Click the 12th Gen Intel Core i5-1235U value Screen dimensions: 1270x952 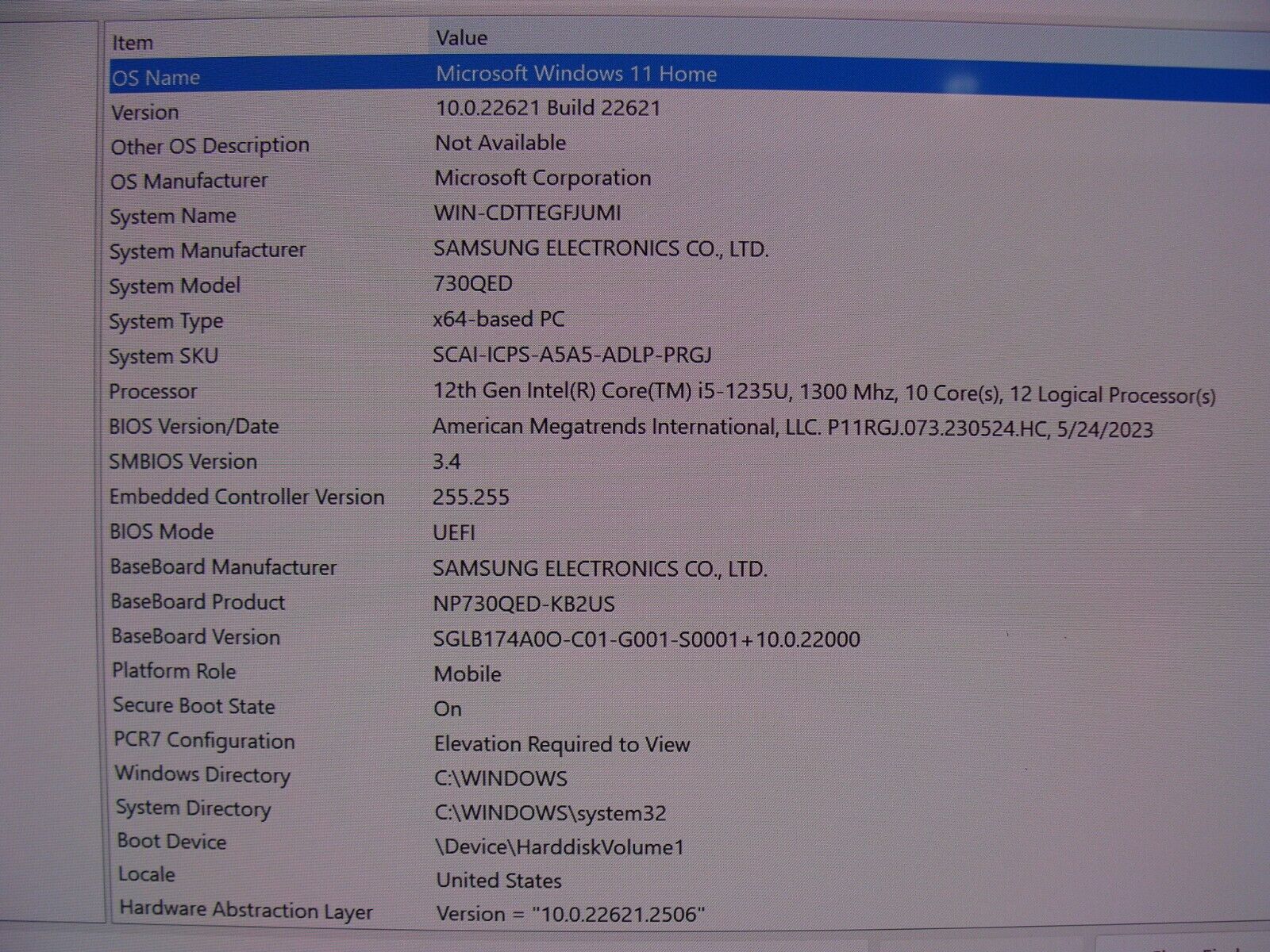pyautogui.click(x=824, y=393)
